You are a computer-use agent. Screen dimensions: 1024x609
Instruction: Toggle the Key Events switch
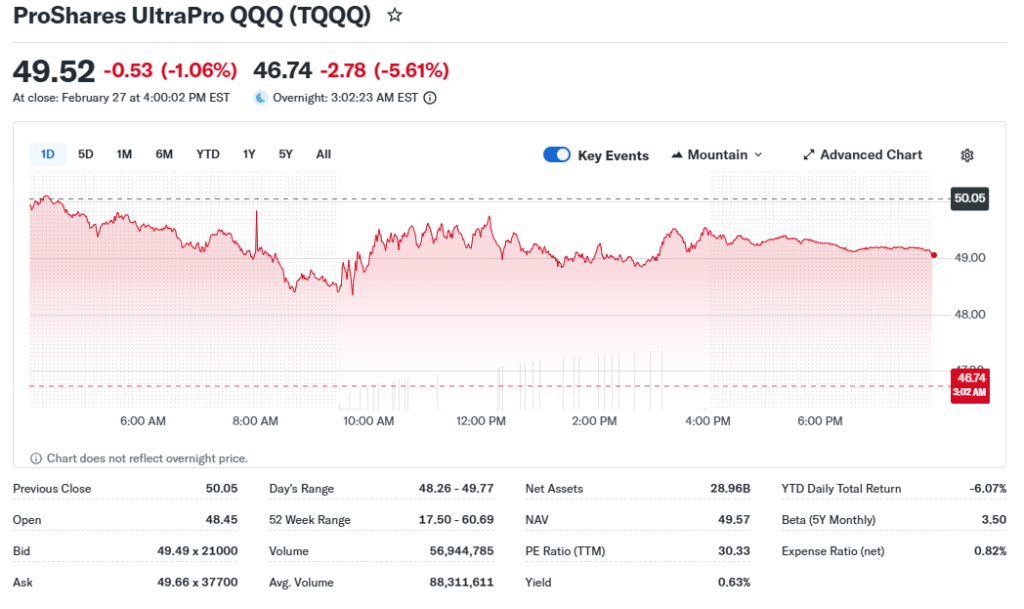pos(557,155)
